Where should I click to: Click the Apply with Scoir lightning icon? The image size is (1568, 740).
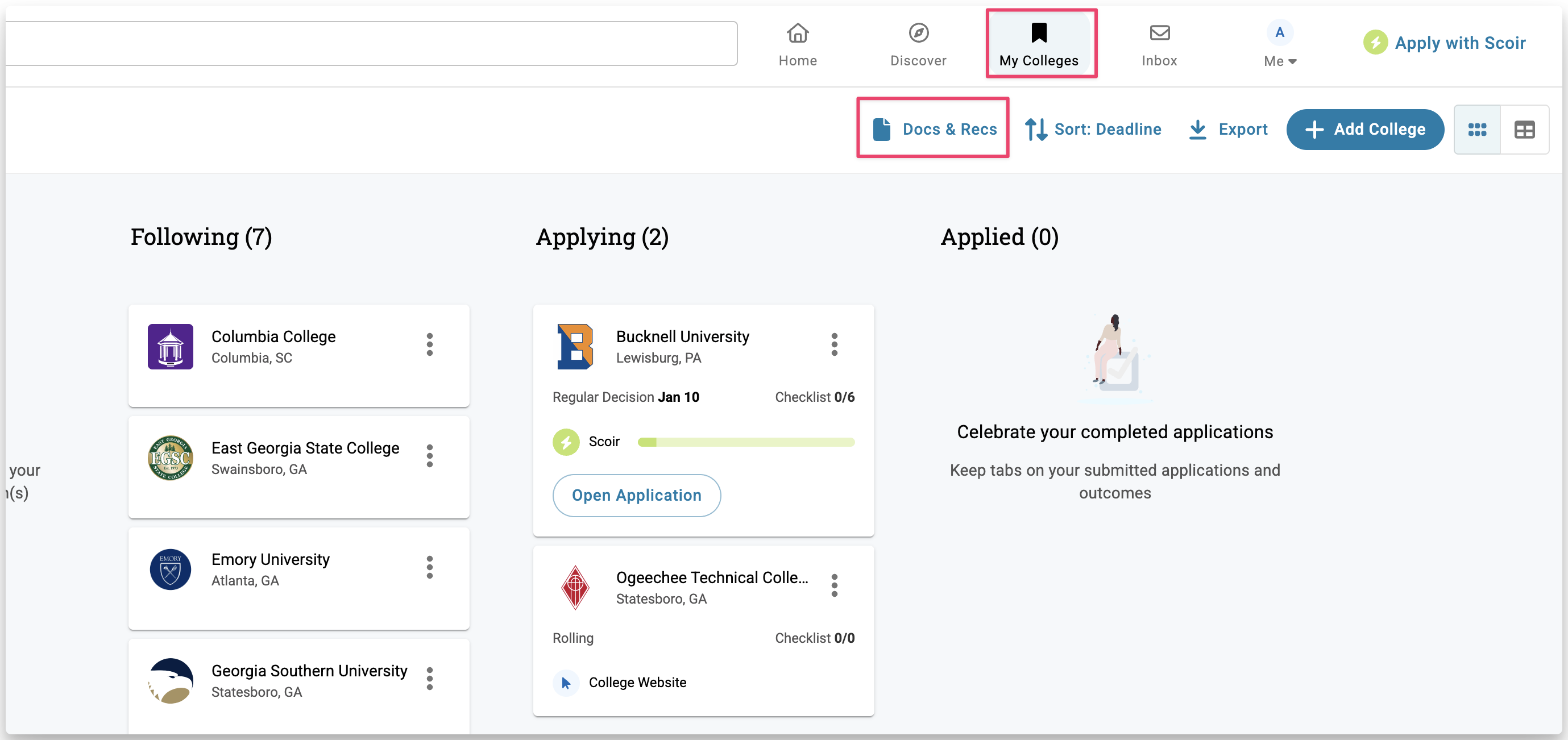coord(1375,43)
